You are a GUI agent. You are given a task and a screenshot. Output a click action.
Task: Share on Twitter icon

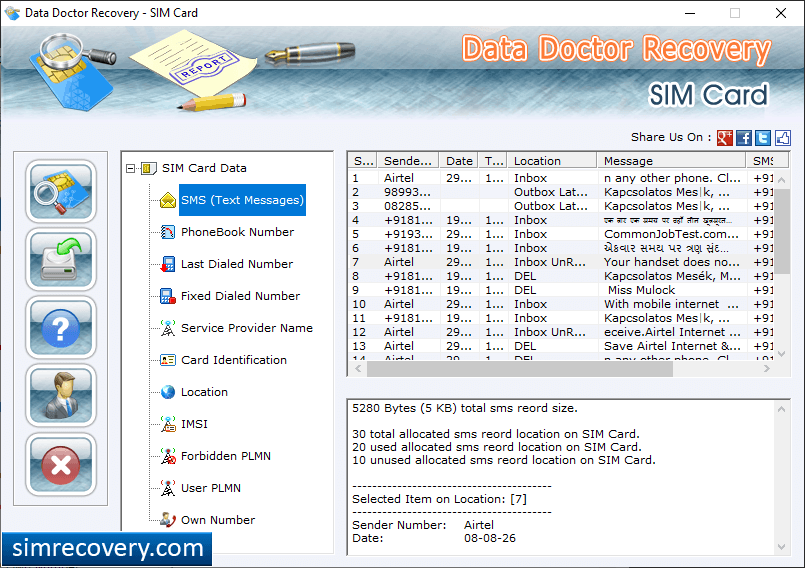point(763,138)
